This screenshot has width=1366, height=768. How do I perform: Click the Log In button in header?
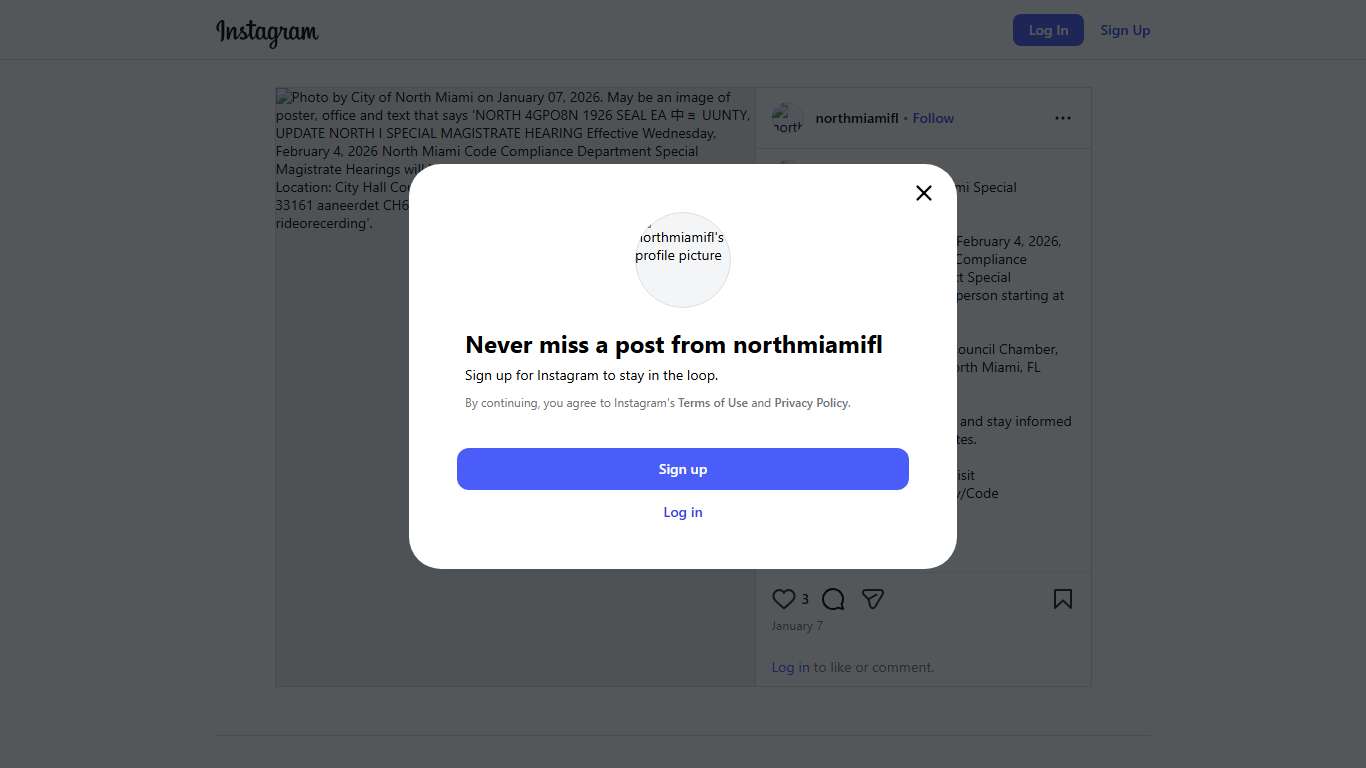(x=1048, y=30)
